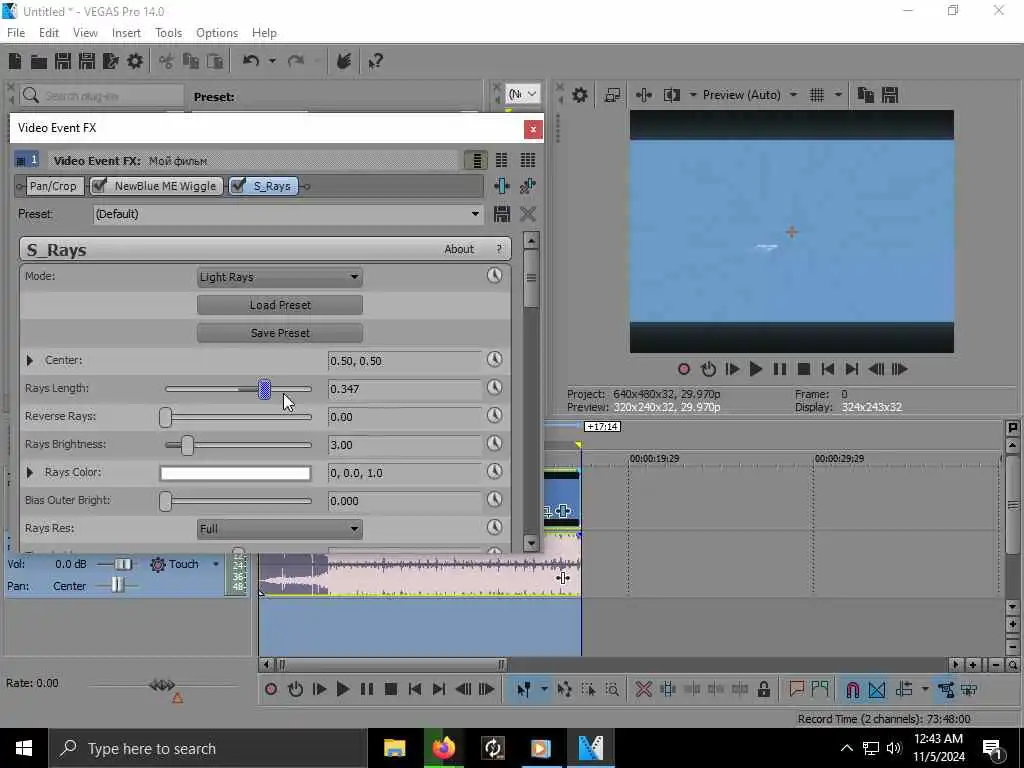The image size is (1024, 768).
Task: Open the Touch automation mode dropdown
Action: tap(216, 564)
